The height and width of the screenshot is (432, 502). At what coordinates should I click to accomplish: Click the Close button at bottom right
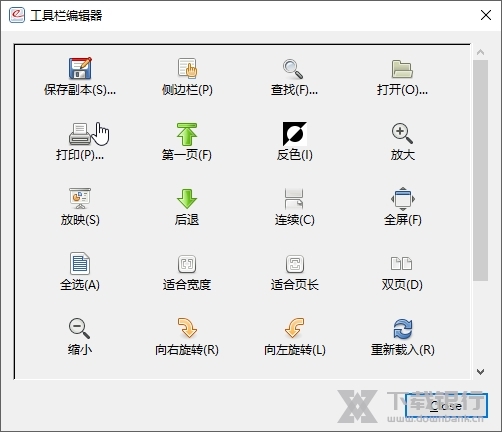coord(446,406)
